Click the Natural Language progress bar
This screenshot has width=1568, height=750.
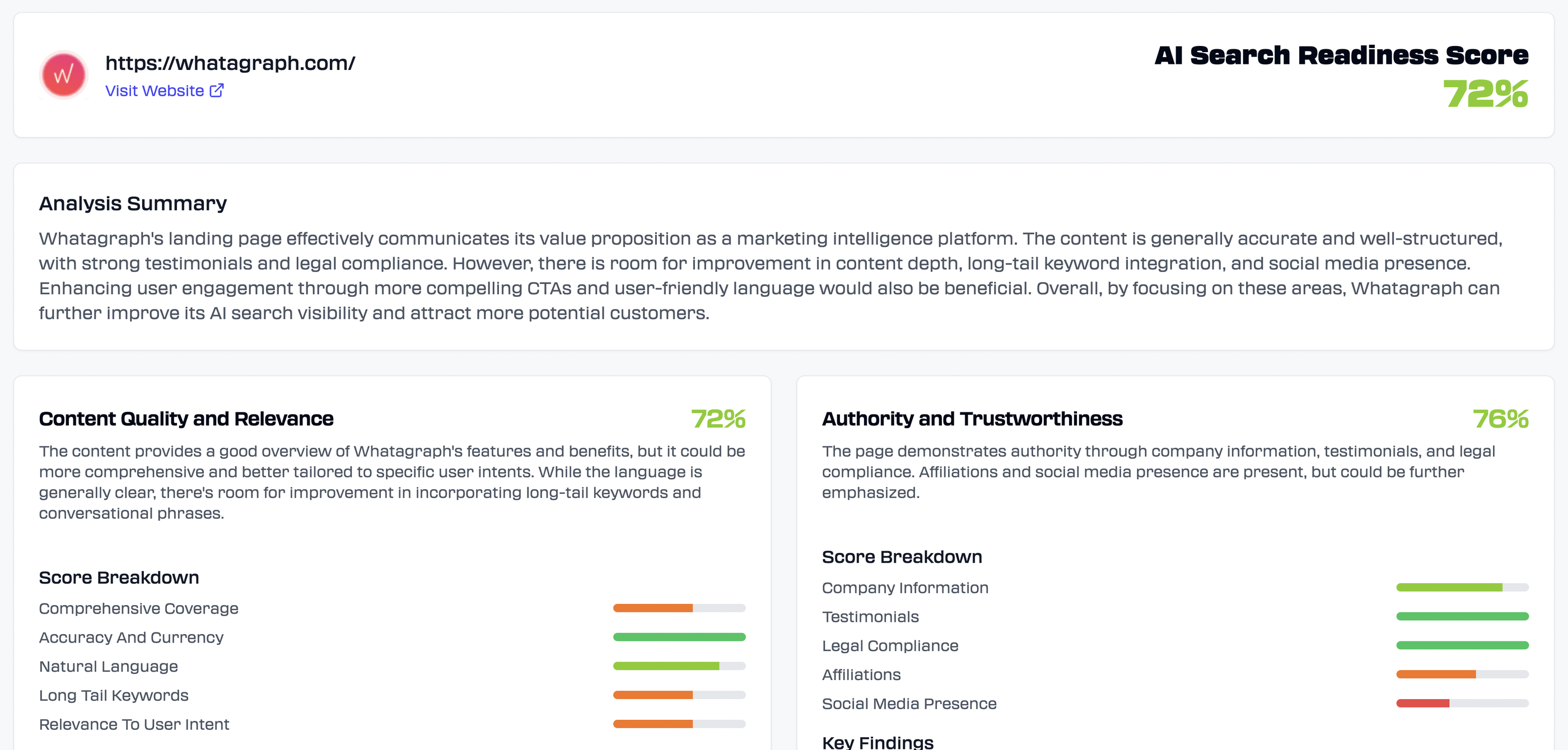pyautogui.click(x=679, y=666)
